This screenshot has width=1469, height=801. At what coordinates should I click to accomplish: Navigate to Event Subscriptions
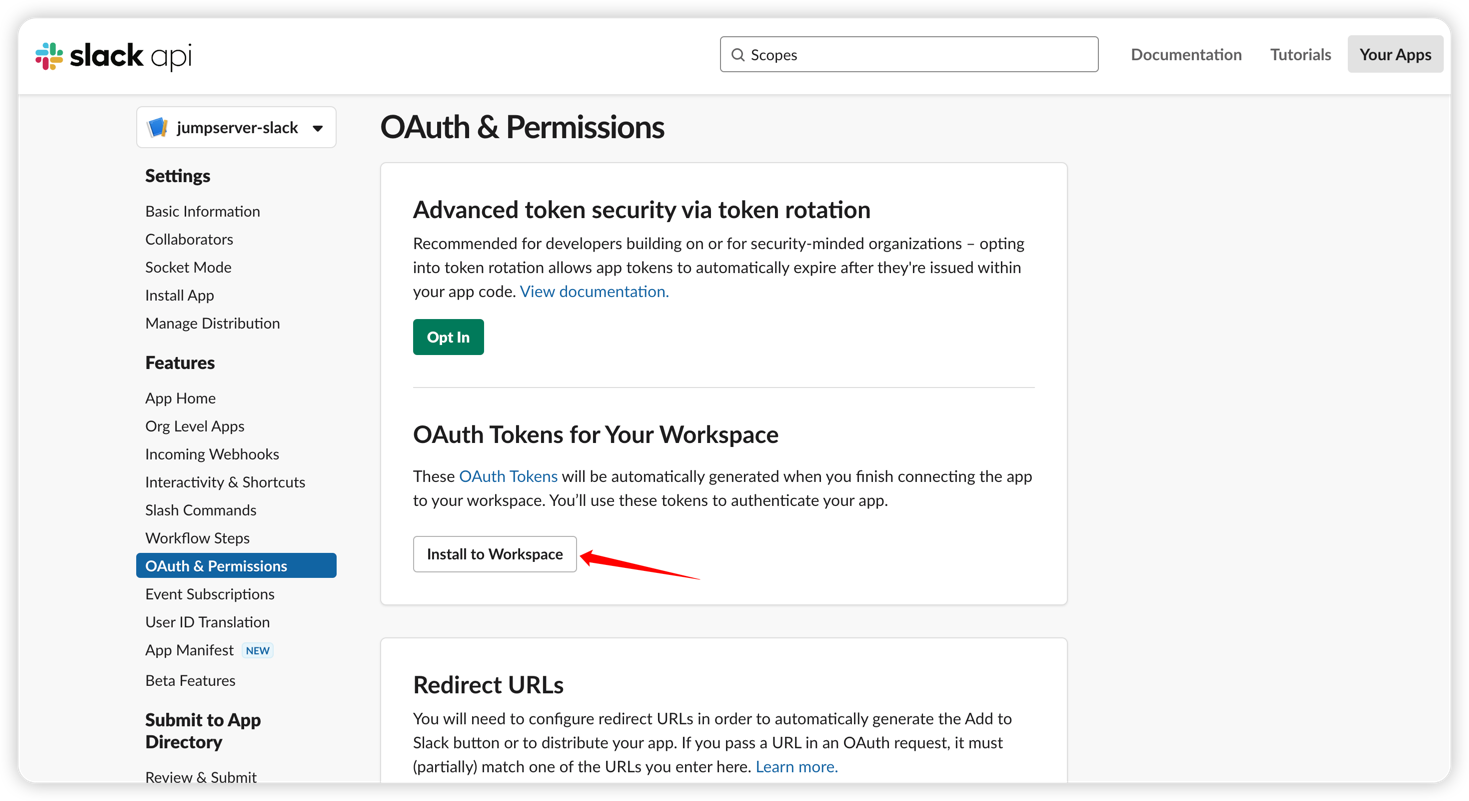pos(210,593)
